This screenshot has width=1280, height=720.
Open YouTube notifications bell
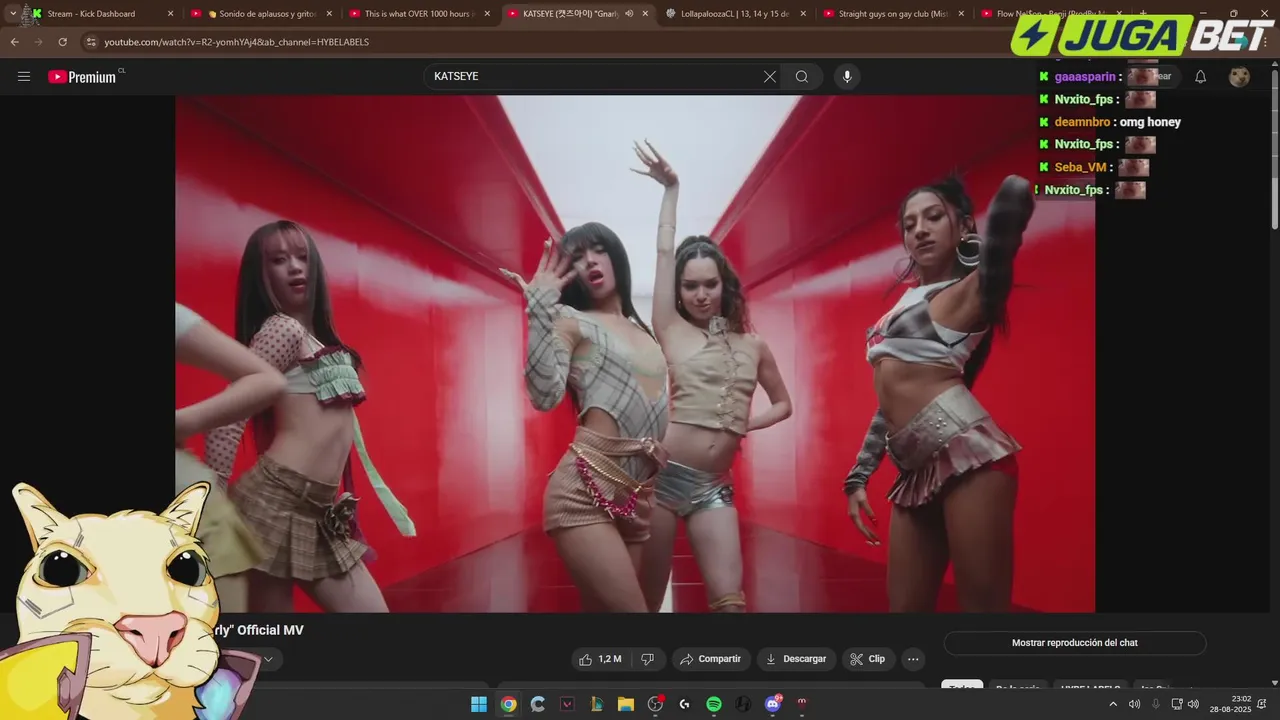point(1201,77)
